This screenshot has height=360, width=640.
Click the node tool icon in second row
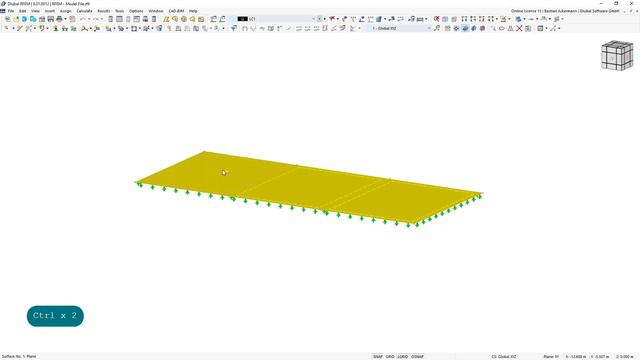7,28
